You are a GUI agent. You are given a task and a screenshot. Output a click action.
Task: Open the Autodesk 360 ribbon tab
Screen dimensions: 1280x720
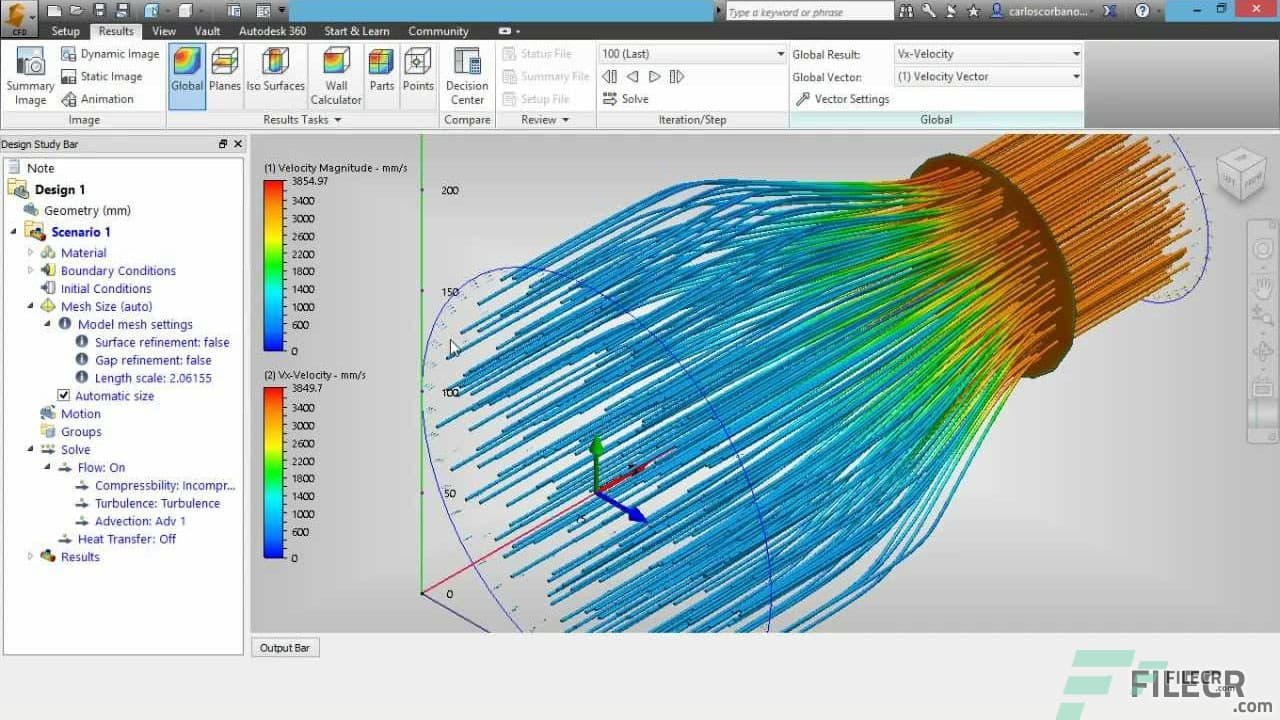pos(272,31)
